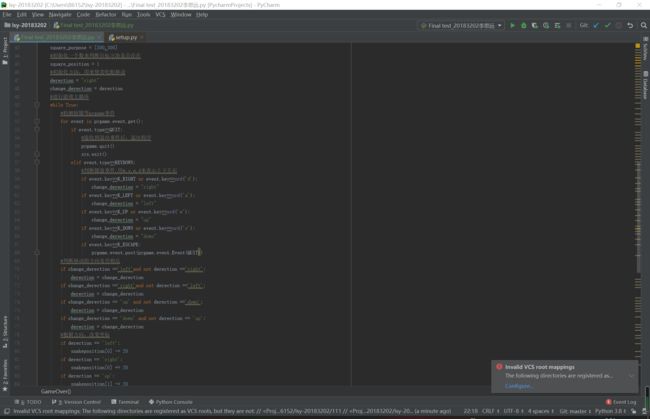The height and width of the screenshot is (419, 650).
Task: Open the Database tool window on the right edge
Action: (645, 85)
